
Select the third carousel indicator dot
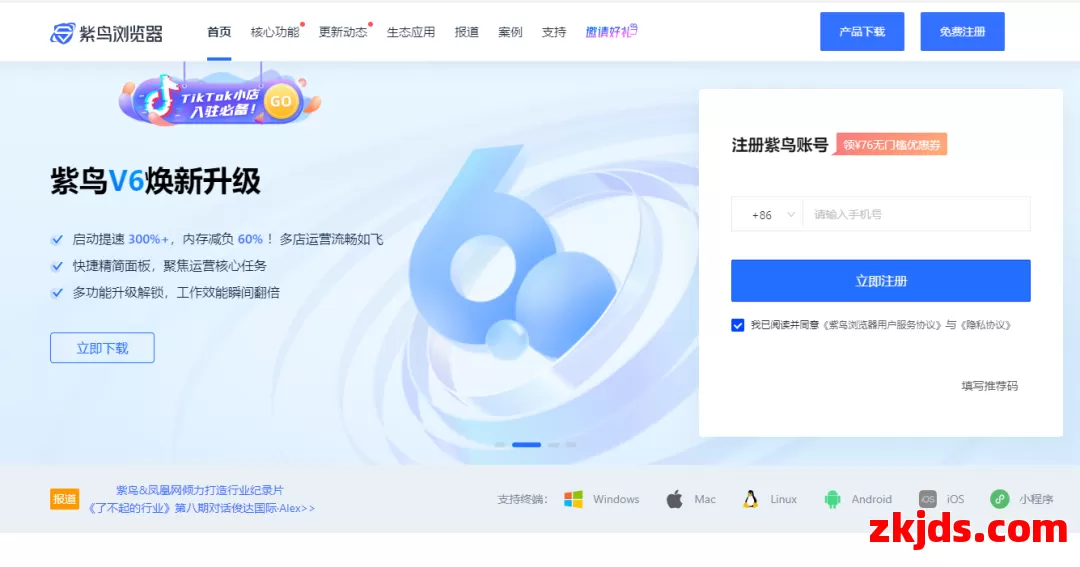pos(553,445)
